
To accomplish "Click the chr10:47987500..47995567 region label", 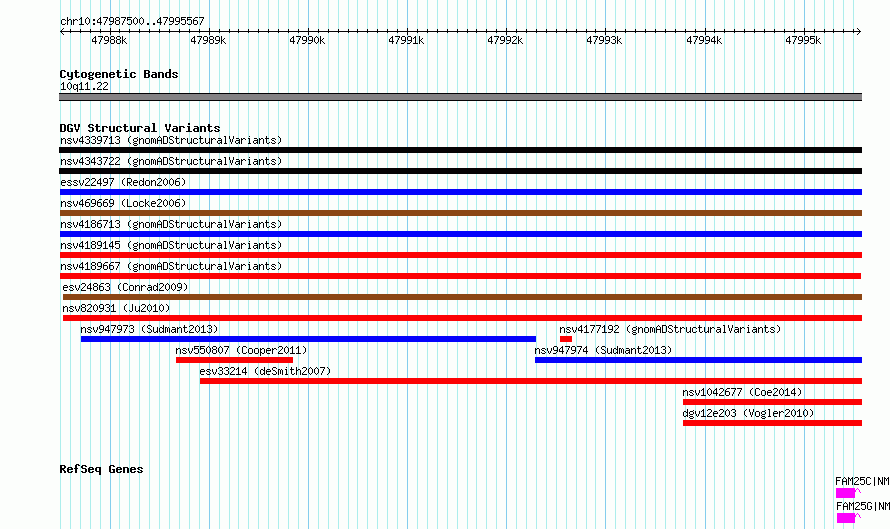I will click(x=132, y=21).
